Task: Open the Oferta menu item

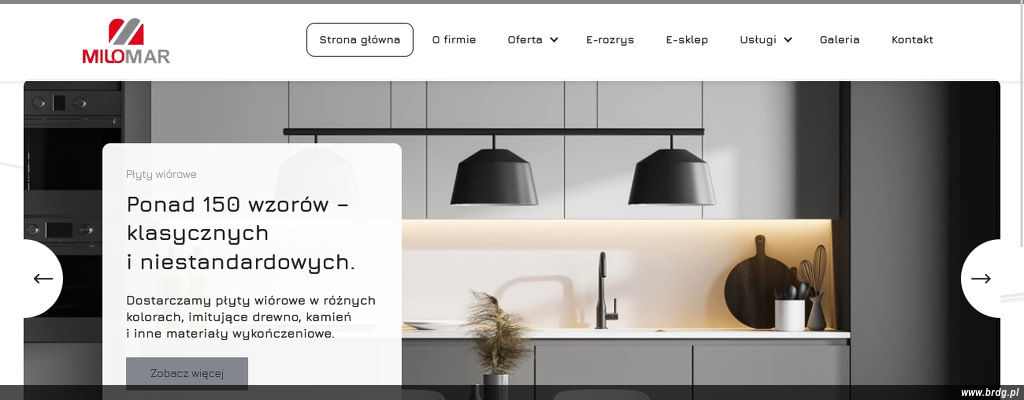Action: coord(525,40)
